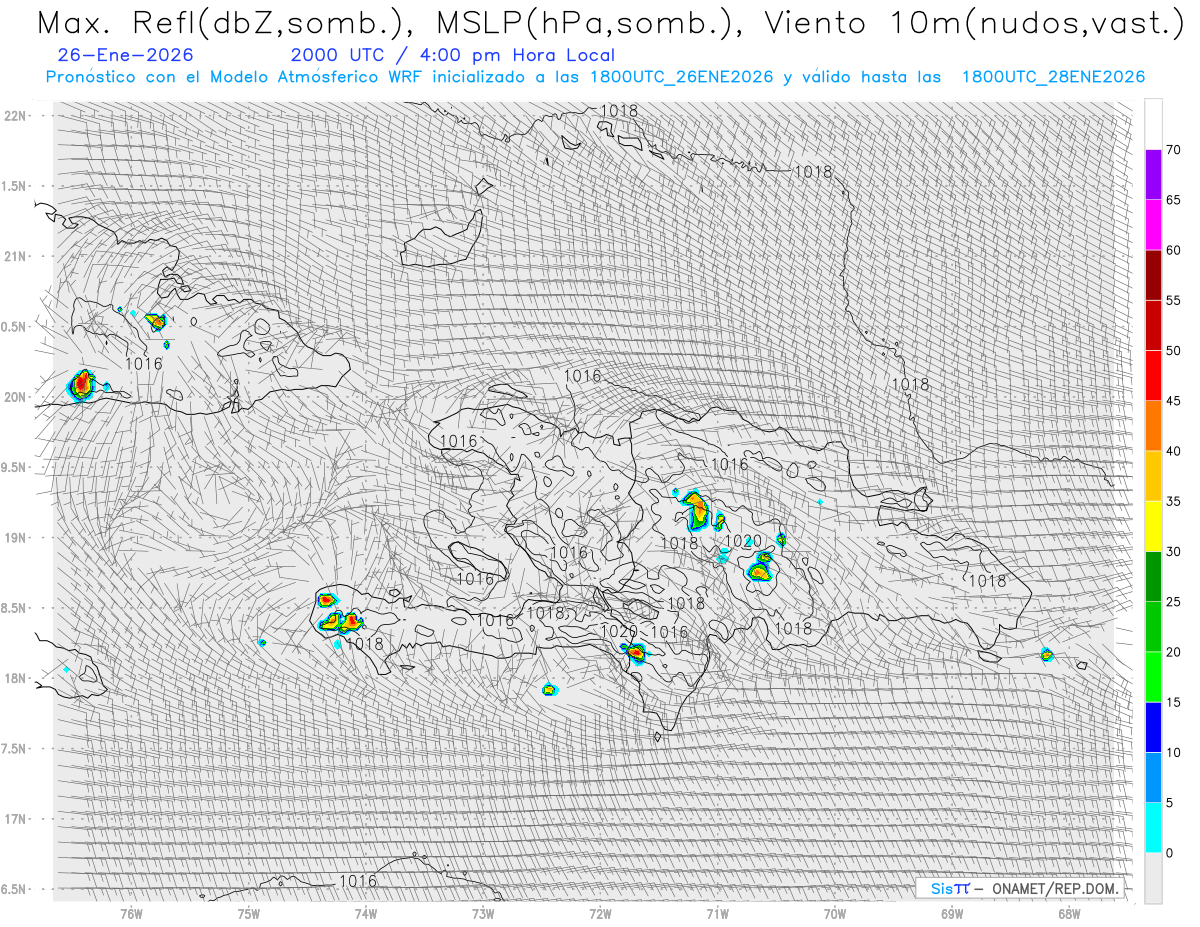Viewport: 1200px width, 927px height.
Task: Click the '18N' latitude axis label
Action: tap(15, 679)
